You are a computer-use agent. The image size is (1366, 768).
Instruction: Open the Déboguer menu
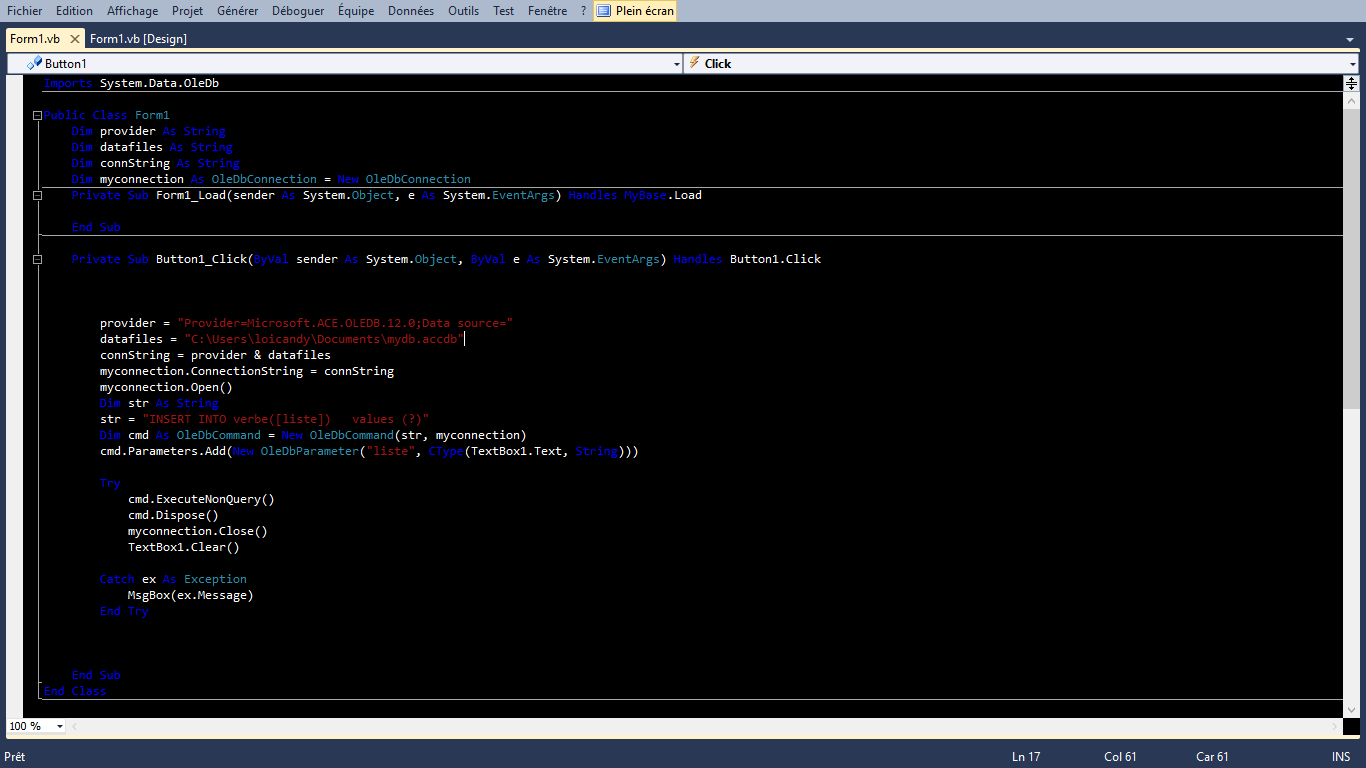point(298,11)
